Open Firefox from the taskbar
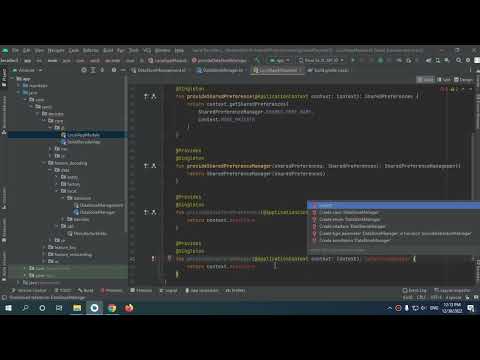 click(x=129, y=308)
